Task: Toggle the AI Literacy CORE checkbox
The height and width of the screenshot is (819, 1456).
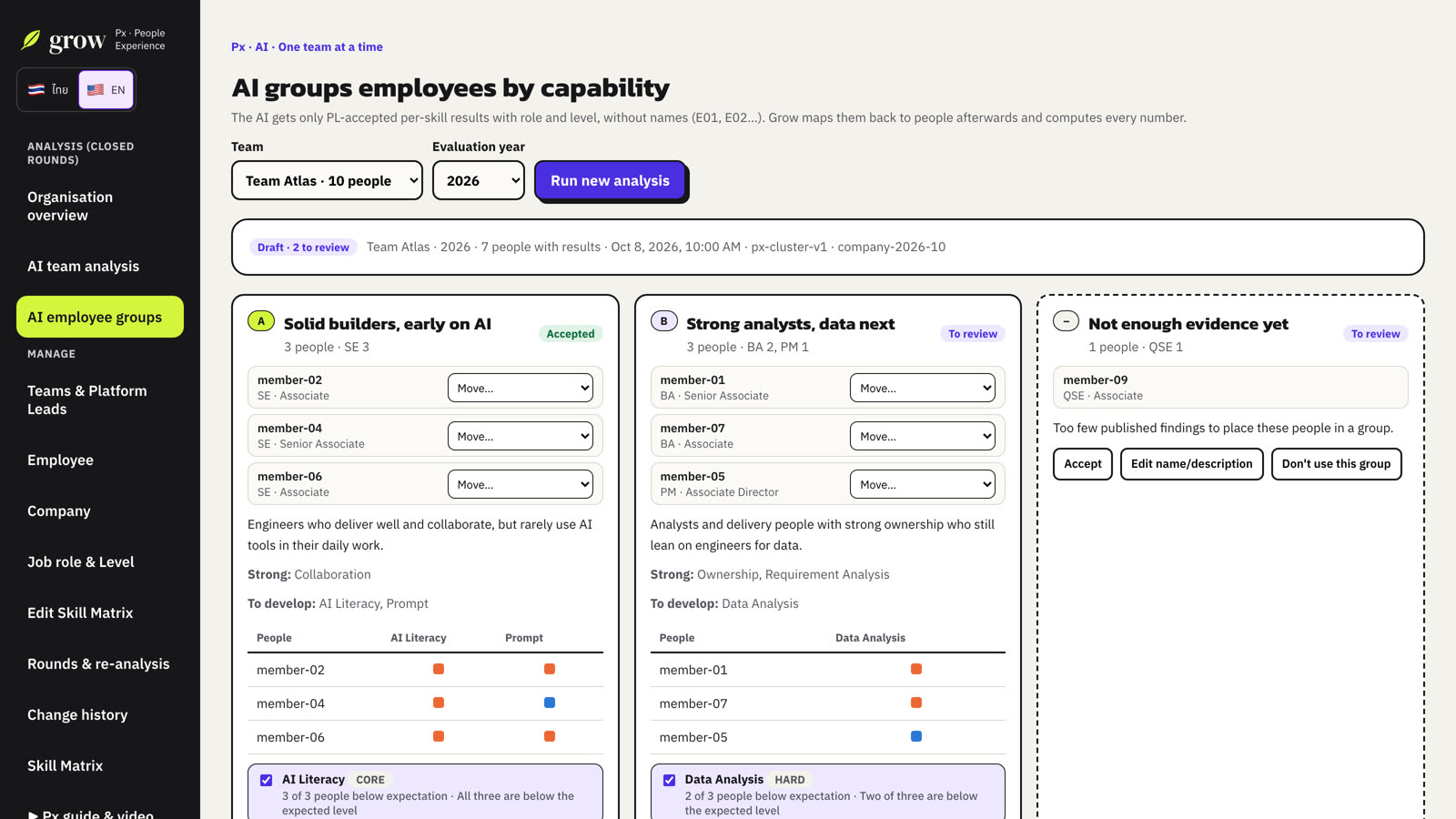Action: pyautogui.click(x=267, y=780)
